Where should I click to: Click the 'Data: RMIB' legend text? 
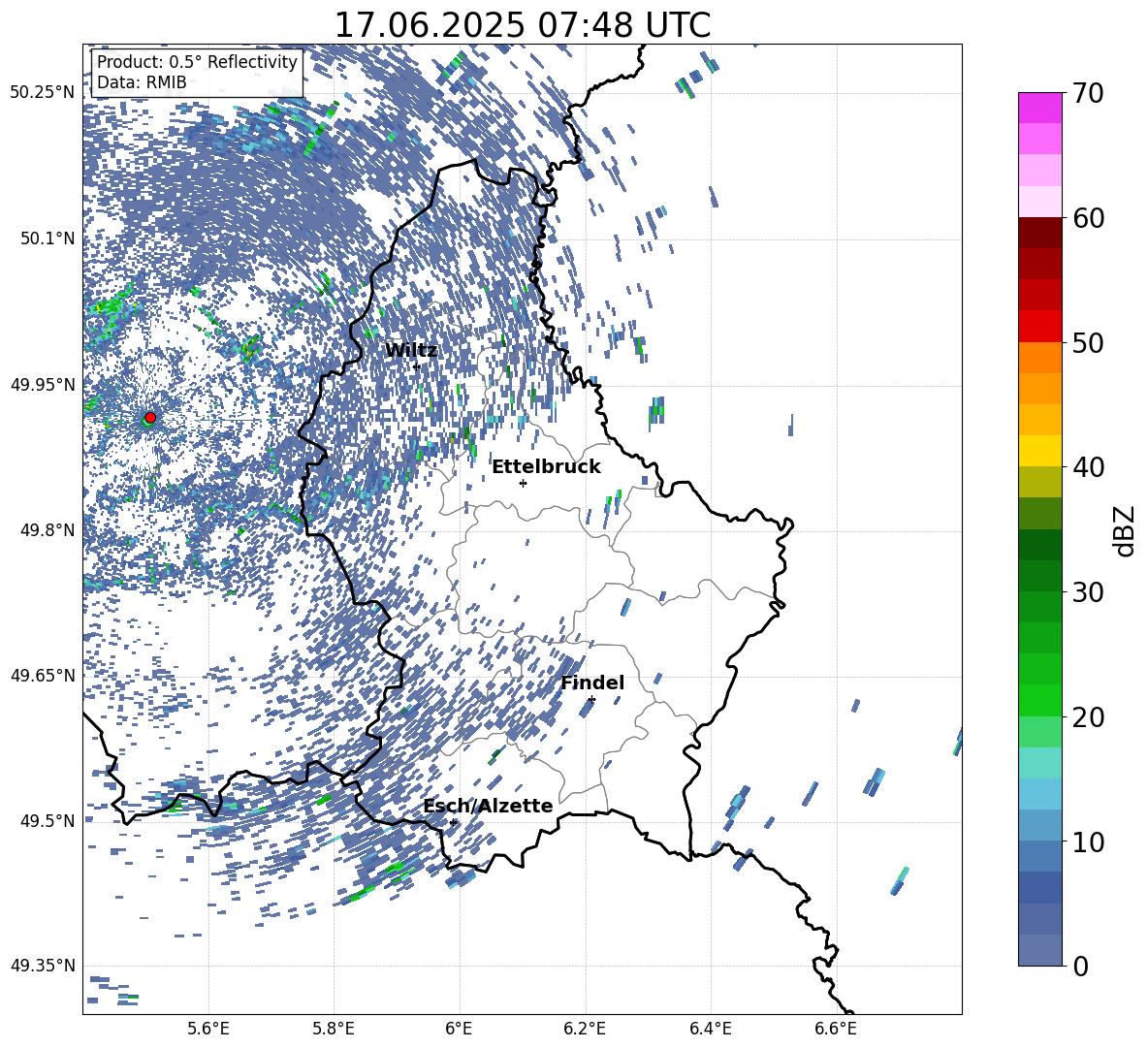142,82
